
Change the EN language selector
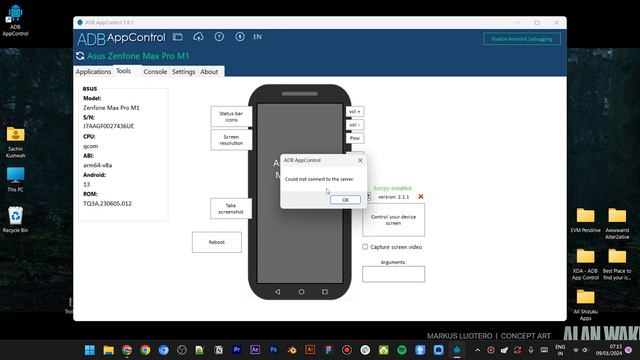click(257, 37)
